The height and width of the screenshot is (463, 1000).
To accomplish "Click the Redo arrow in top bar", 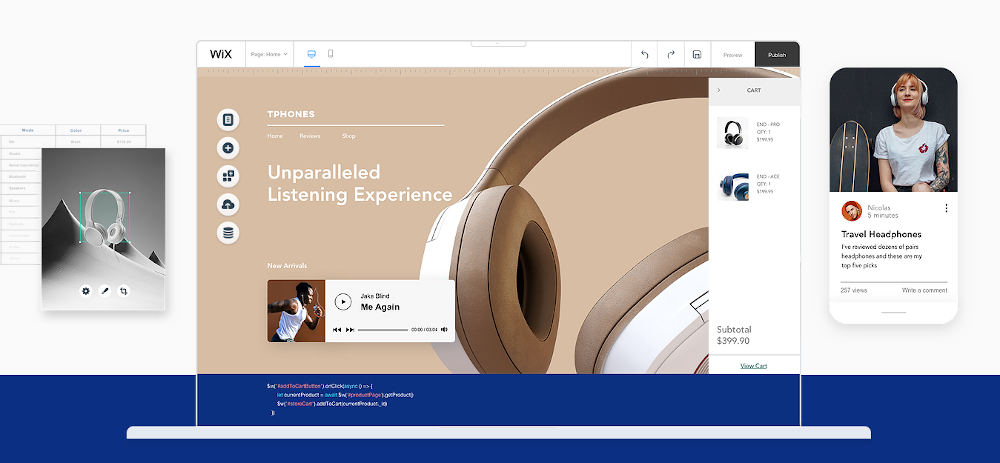I will [671, 55].
